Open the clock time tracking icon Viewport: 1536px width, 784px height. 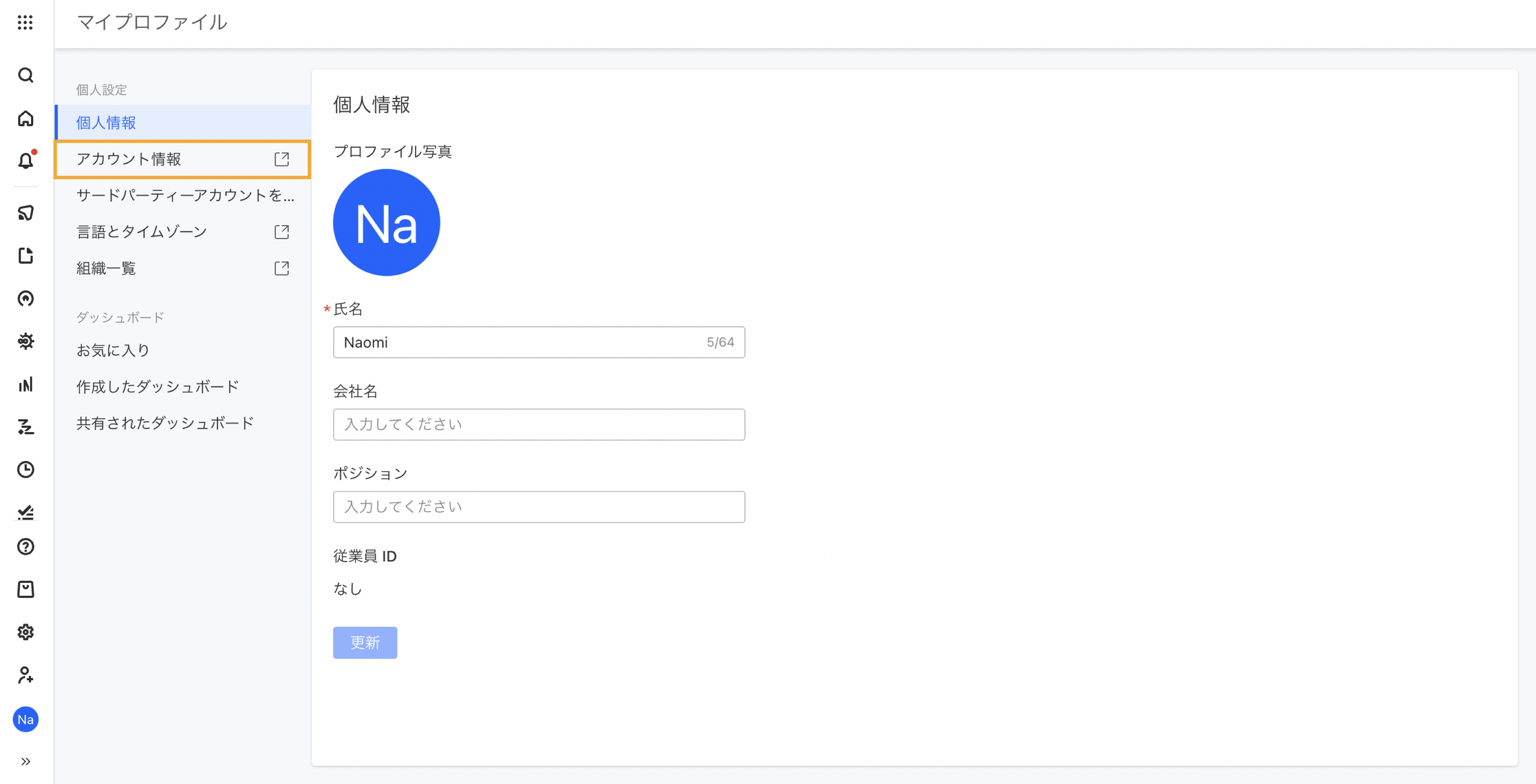[x=25, y=470]
